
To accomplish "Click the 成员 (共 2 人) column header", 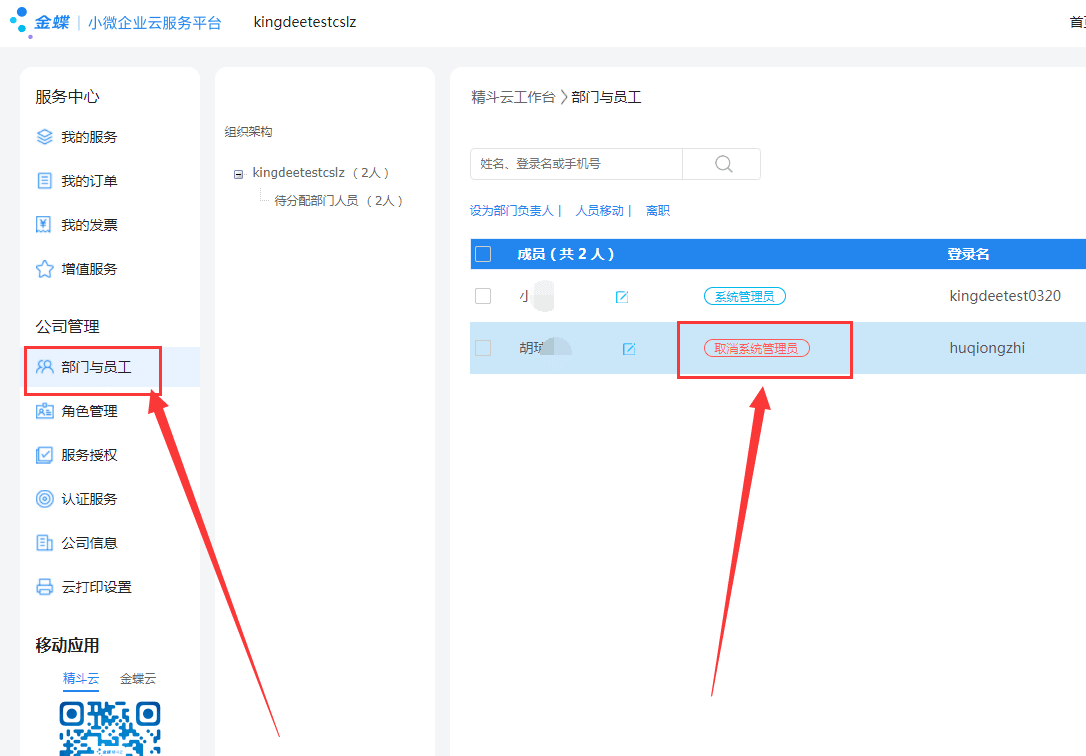I will (565, 254).
